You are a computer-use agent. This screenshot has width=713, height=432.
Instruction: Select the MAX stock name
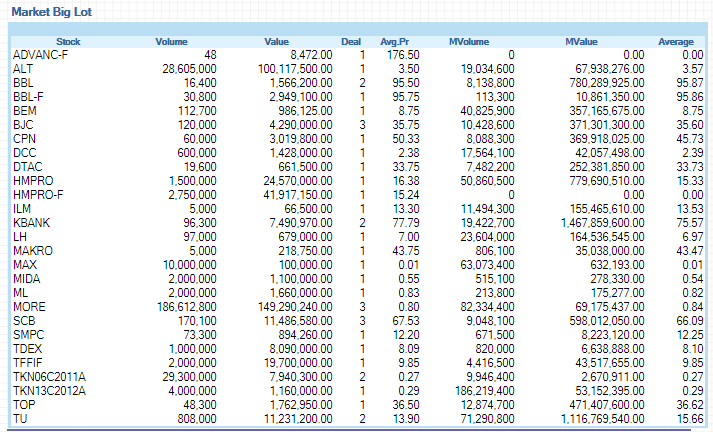point(25,265)
